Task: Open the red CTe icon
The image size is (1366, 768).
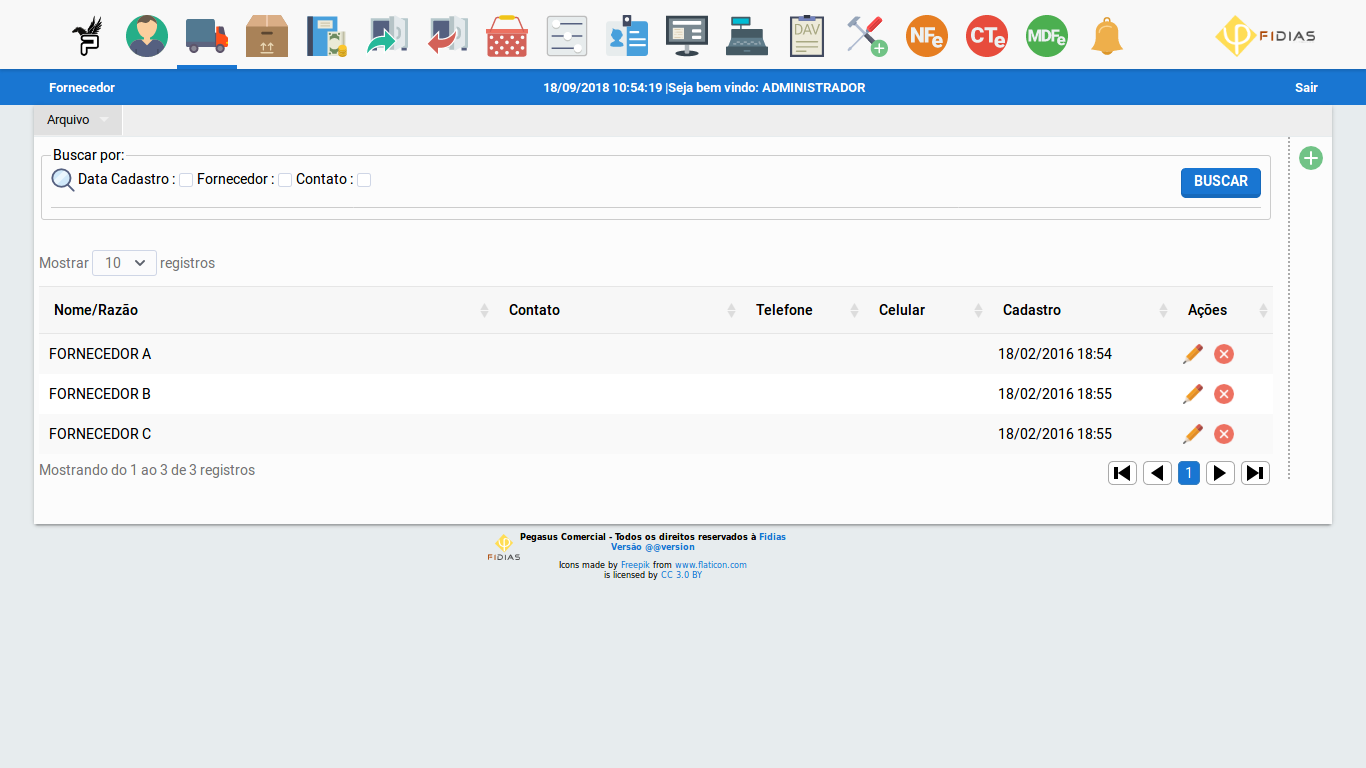Action: 986,36
